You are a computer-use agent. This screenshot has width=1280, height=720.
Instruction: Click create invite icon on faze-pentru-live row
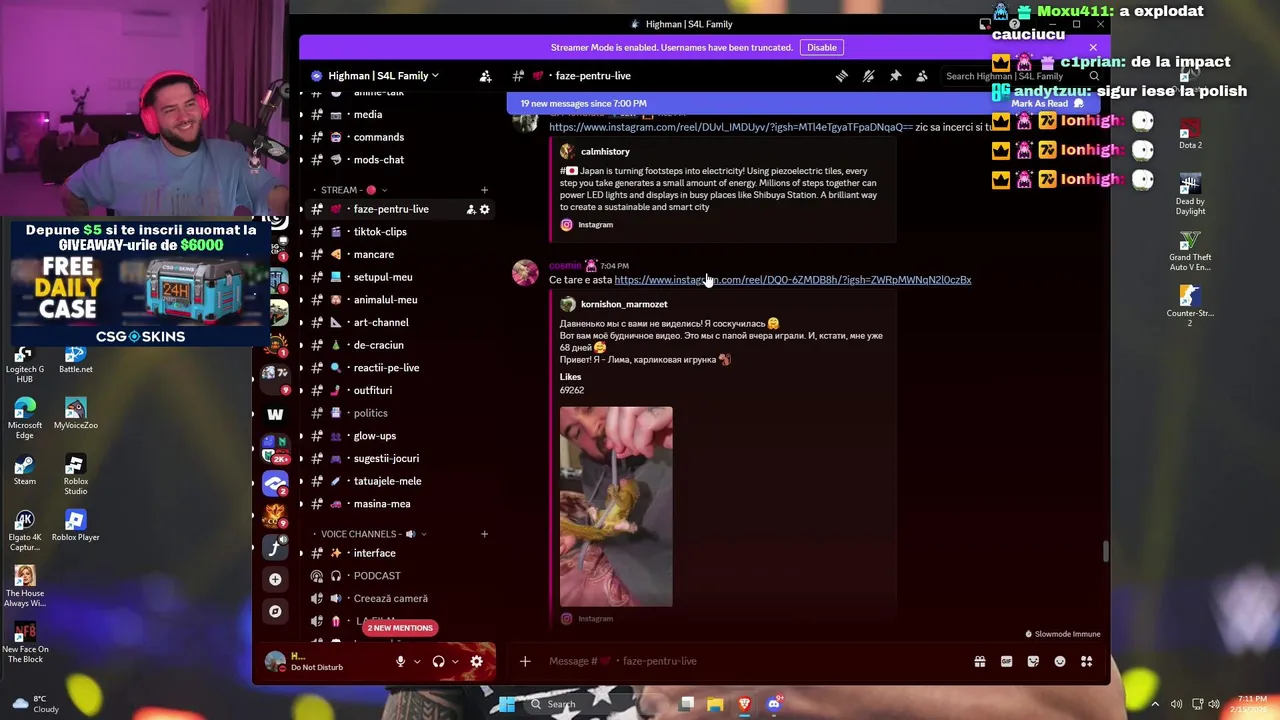(x=470, y=209)
